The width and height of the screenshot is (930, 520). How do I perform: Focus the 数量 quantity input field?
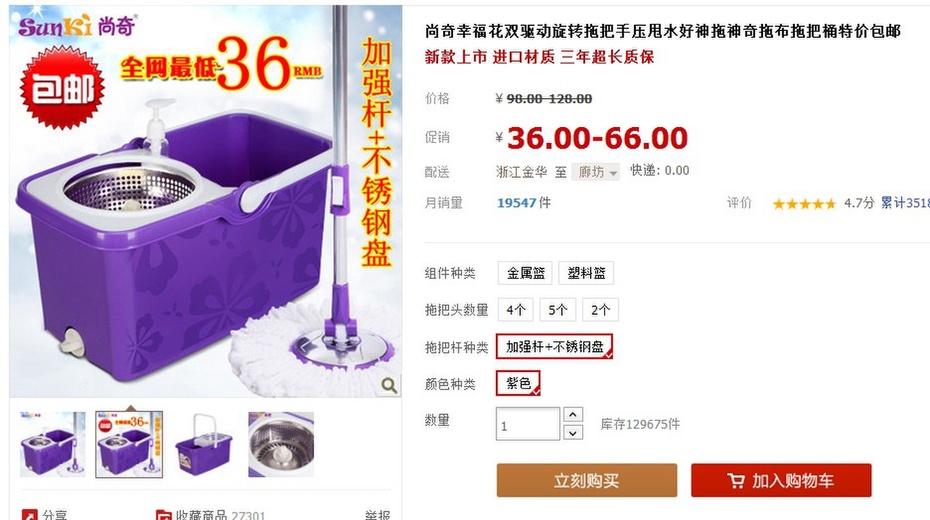(528, 424)
